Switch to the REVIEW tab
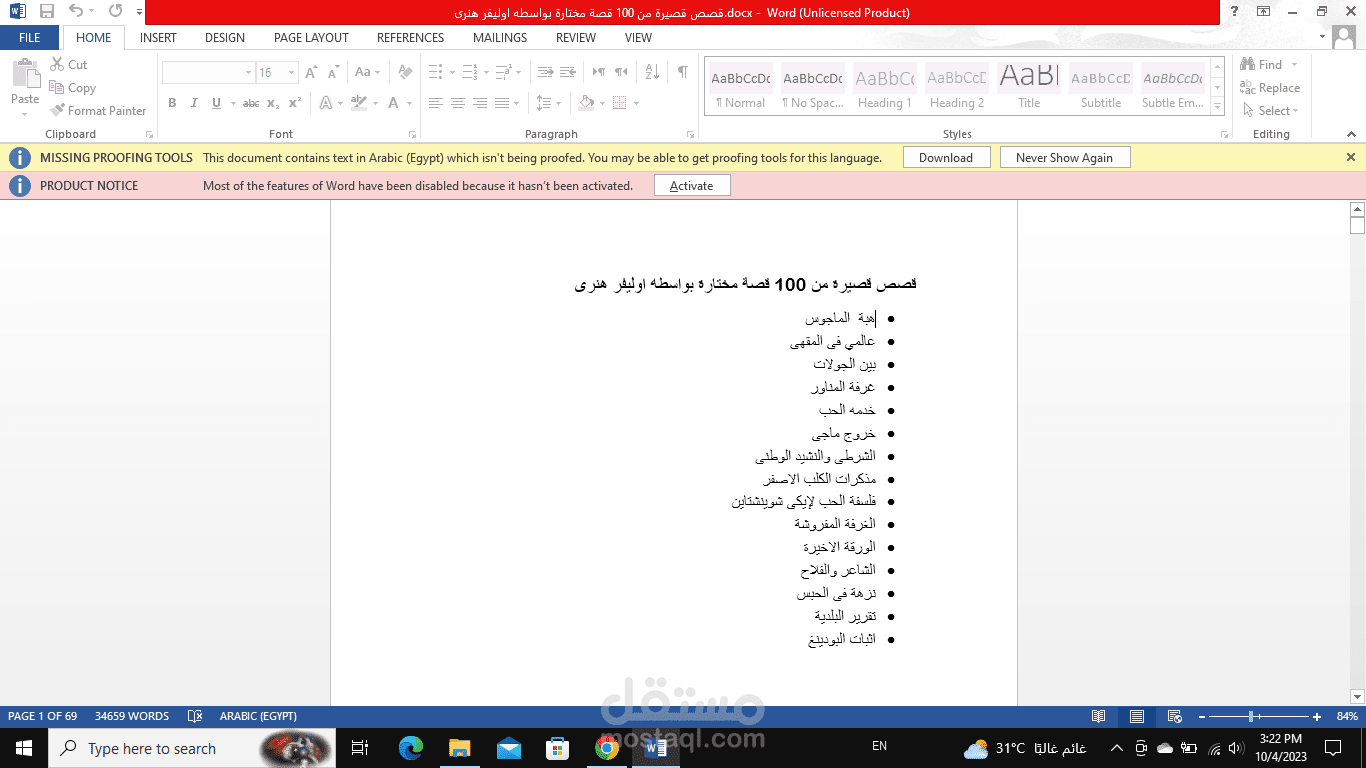The width and height of the screenshot is (1366, 768). click(x=576, y=38)
